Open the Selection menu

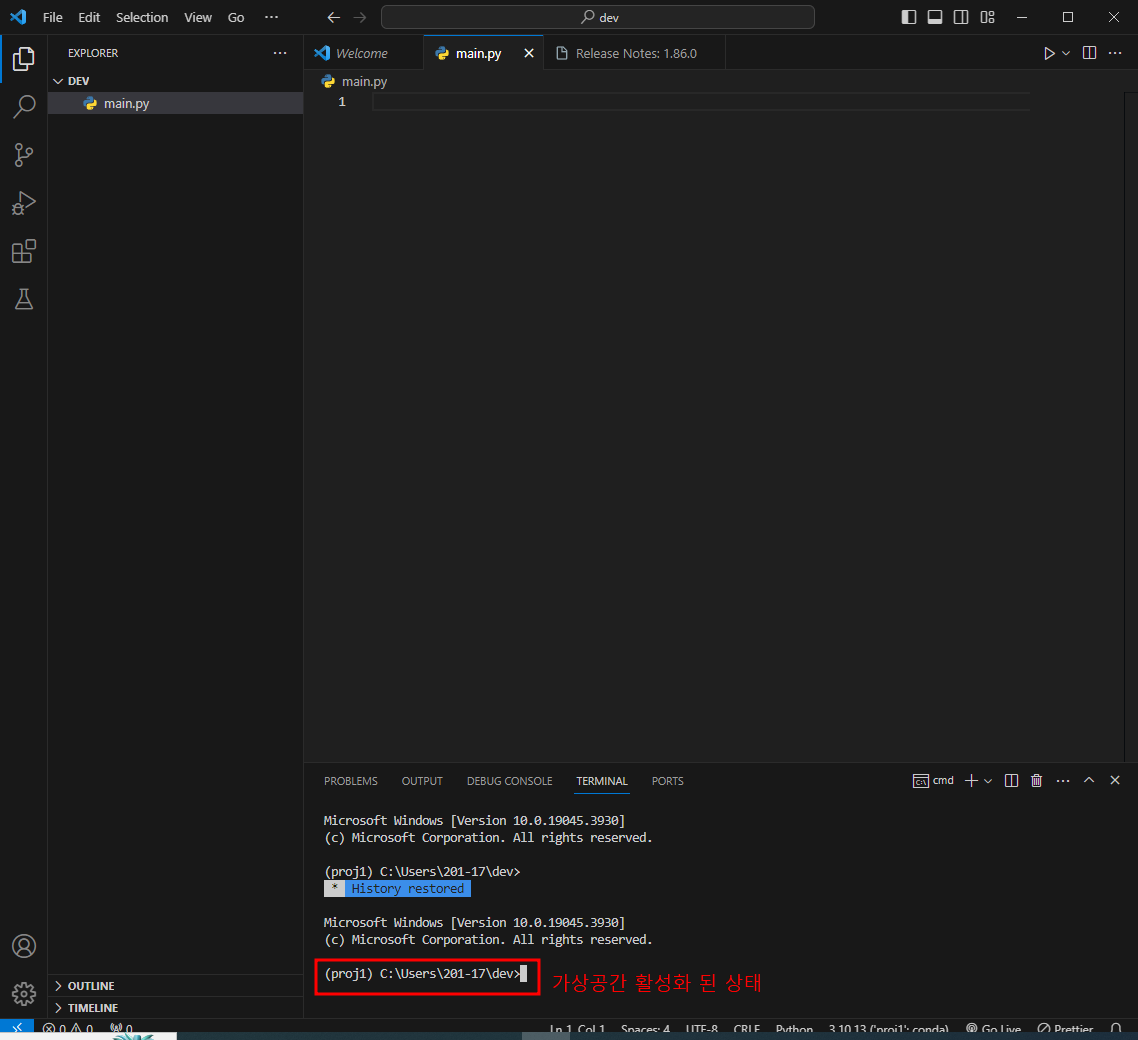click(x=142, y=17)
